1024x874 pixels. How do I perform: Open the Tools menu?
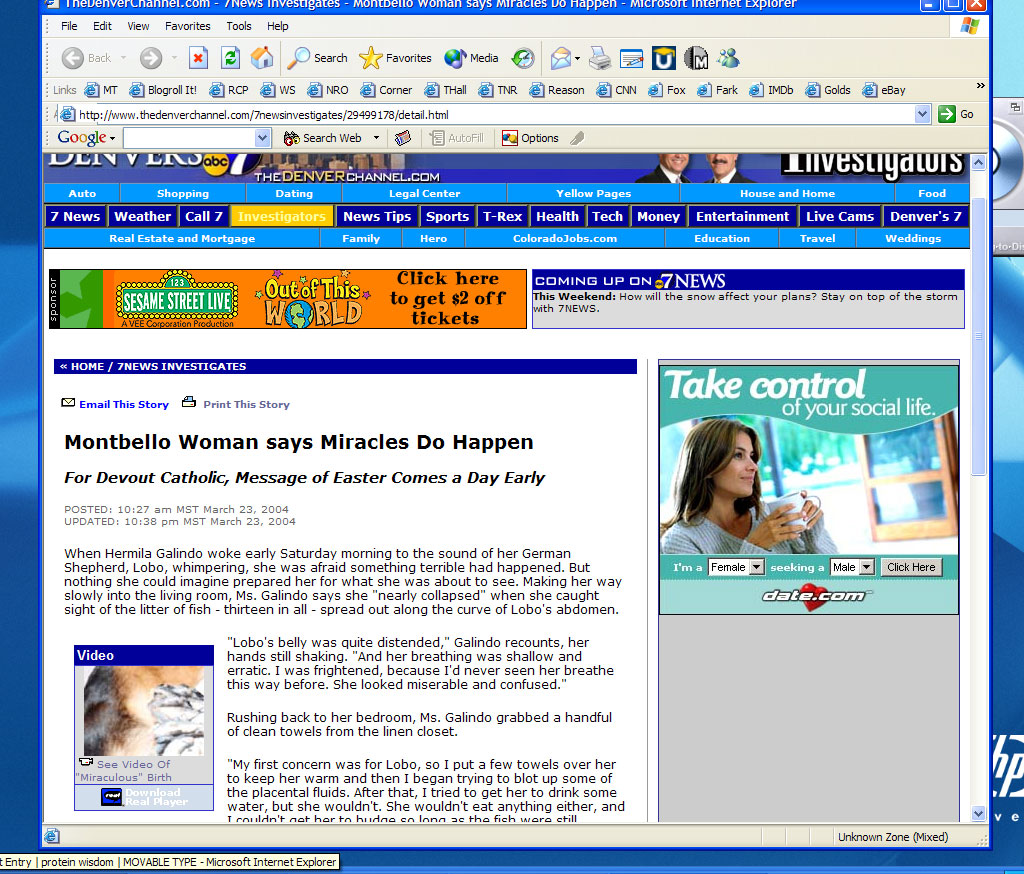tap(239, 26)
